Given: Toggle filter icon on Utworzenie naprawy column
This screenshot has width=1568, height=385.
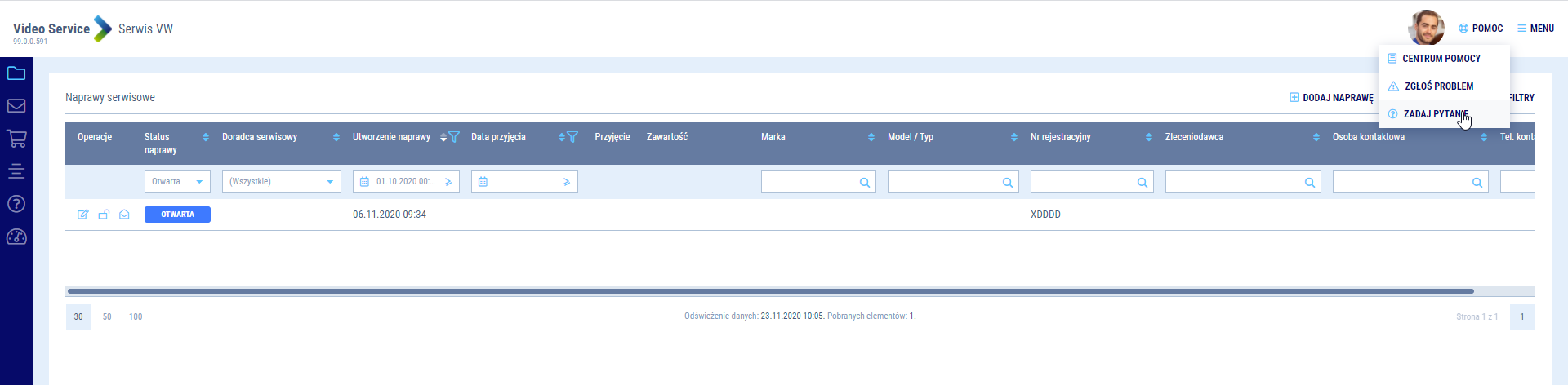Looking at the screenshot, I should click(455, 137).
